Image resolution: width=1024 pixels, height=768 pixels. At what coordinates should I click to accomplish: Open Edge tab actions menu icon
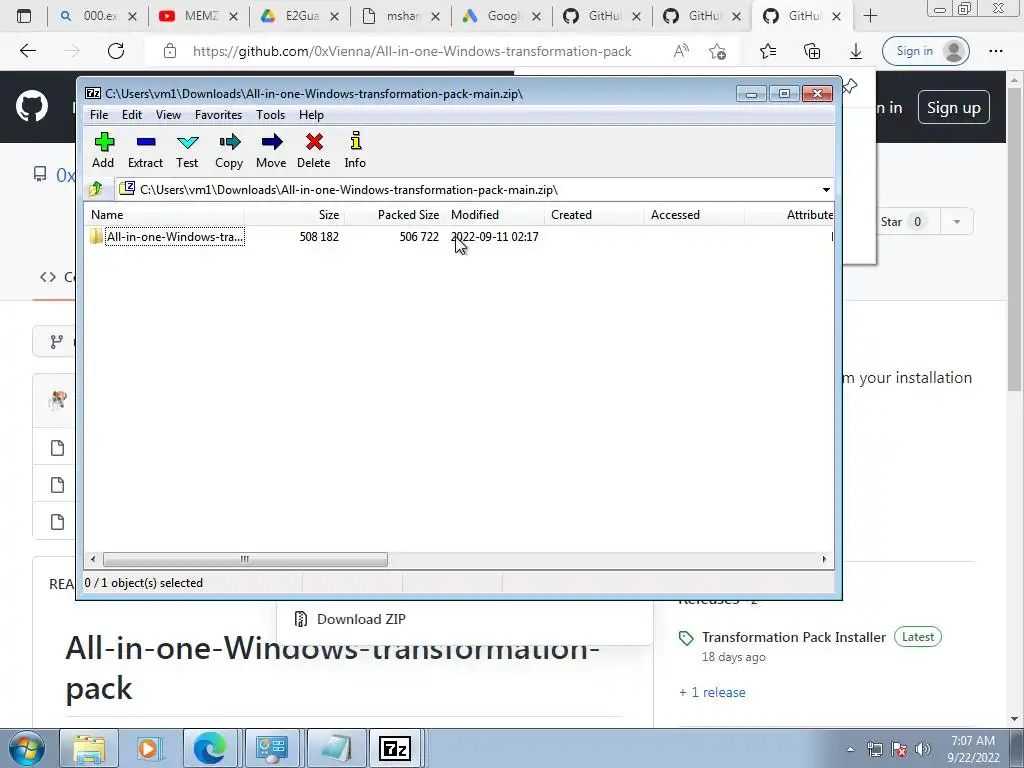tap(24, 16)
